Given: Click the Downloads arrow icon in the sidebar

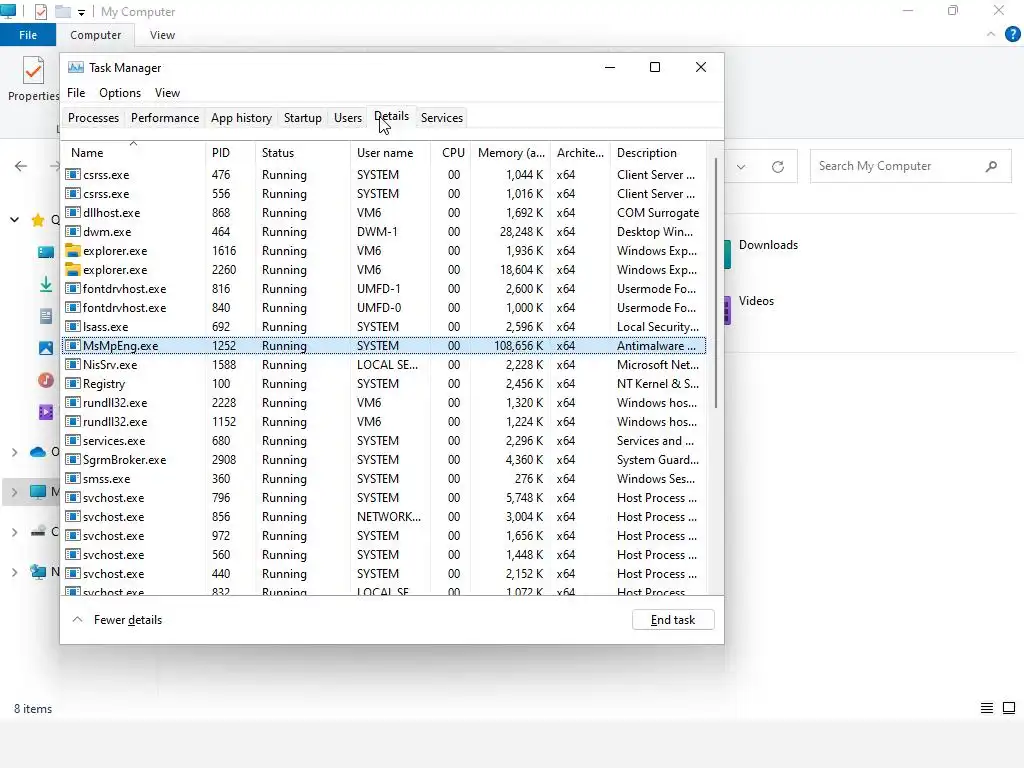Looking at the screenshot, I should click(46, 284).
